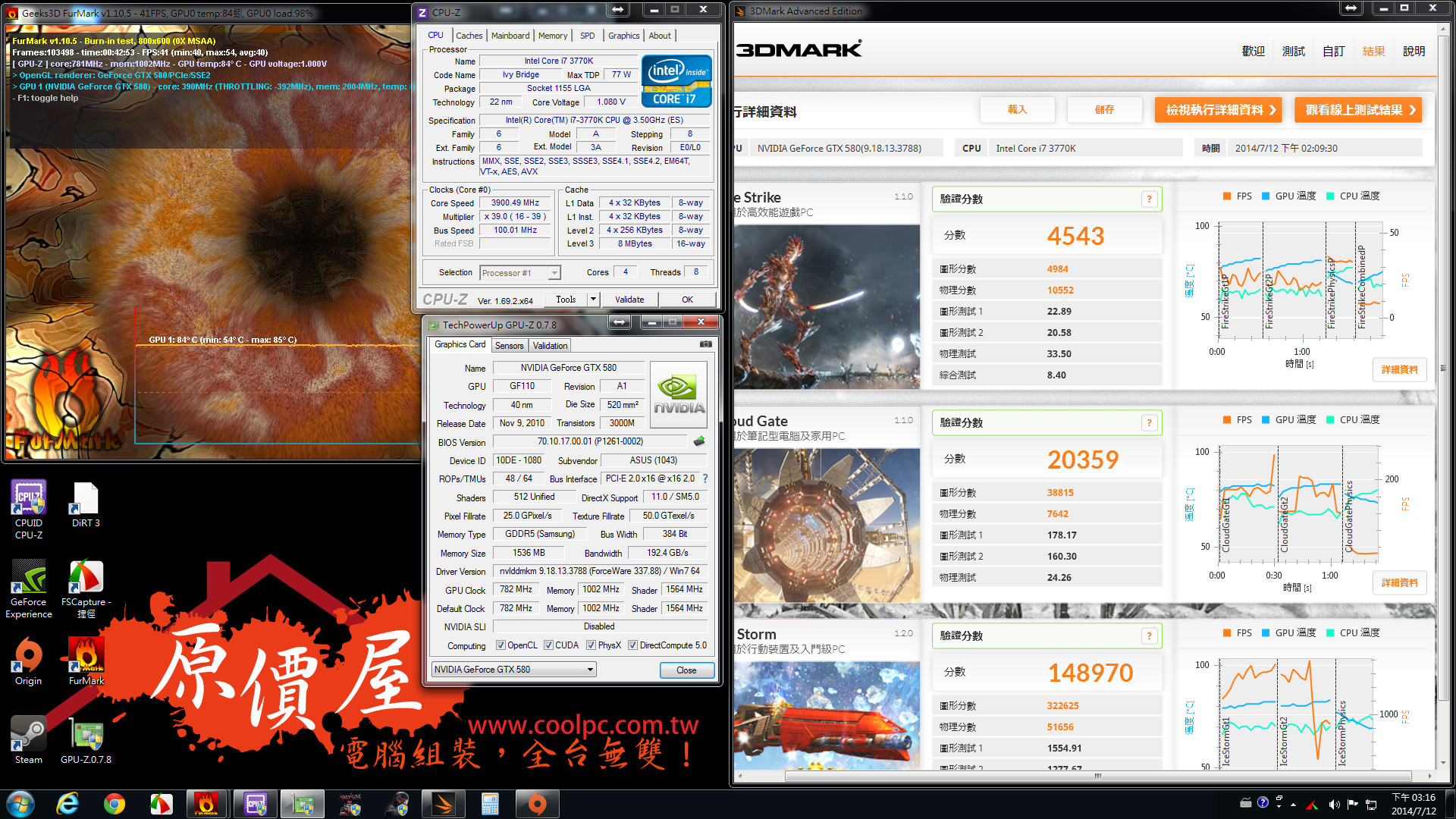The height and width of the screenshot is (819, 1456).
Task: Open the Origin desktop shortcut
Action: [29, 662]
